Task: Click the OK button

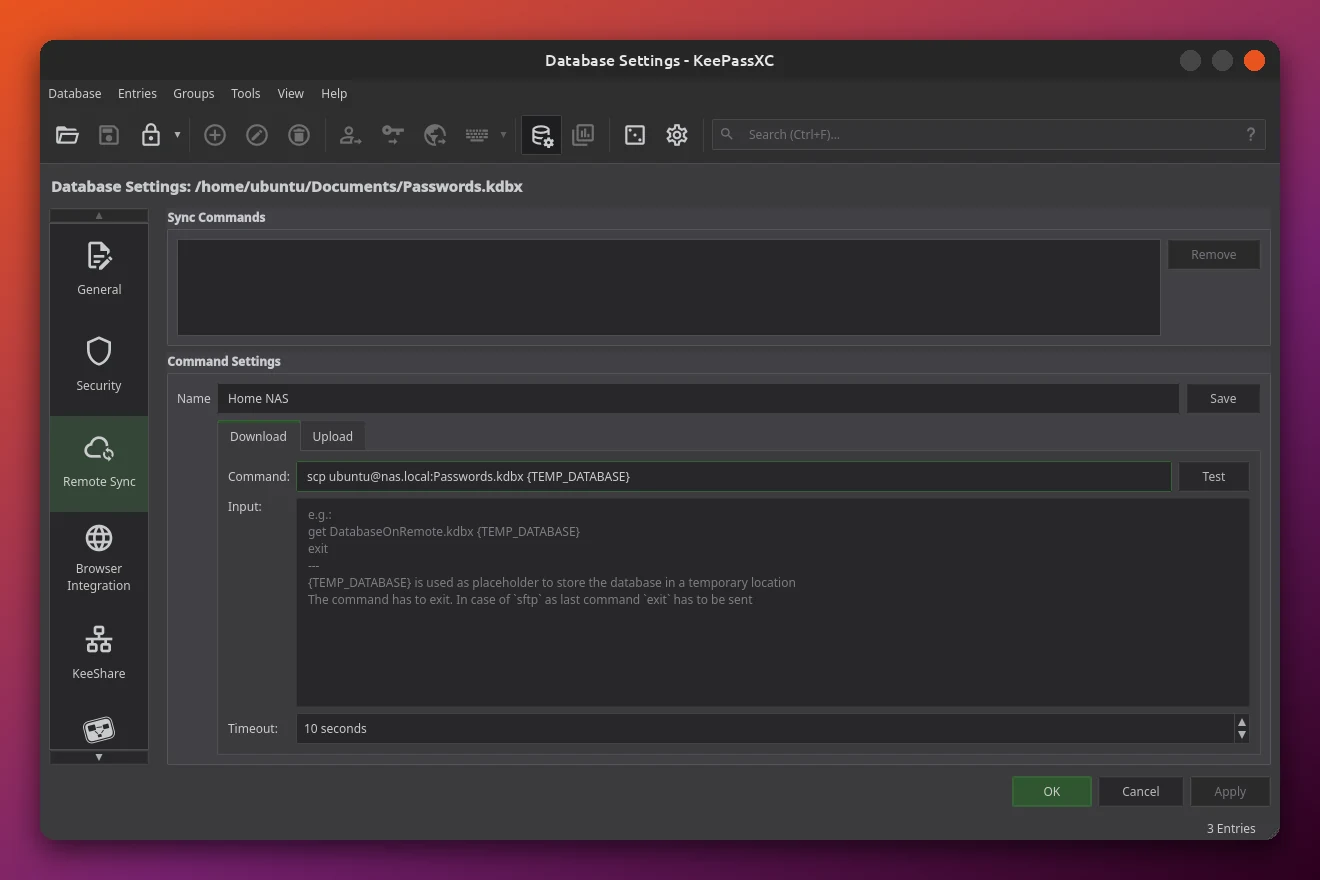Action: pos(1052,791)
